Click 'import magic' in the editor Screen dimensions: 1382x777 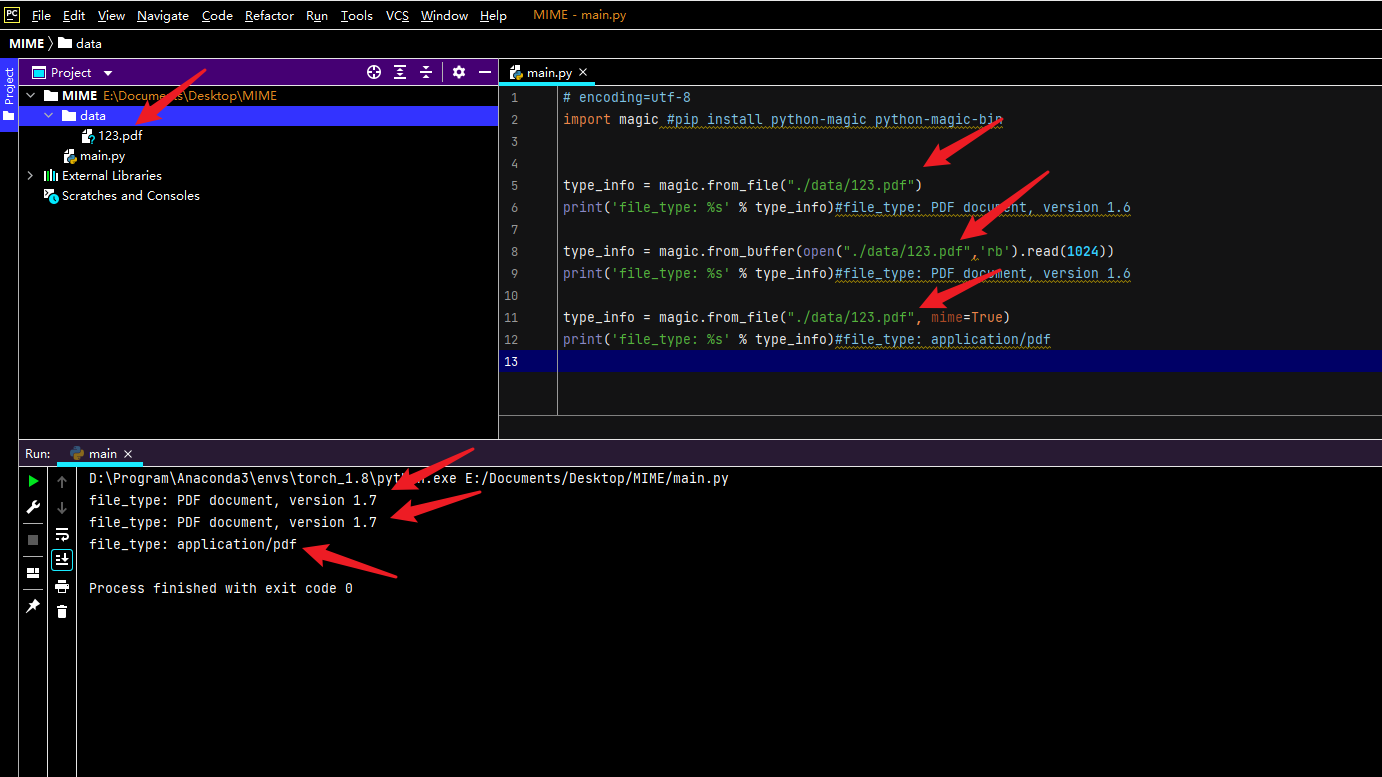click(611, 120)
